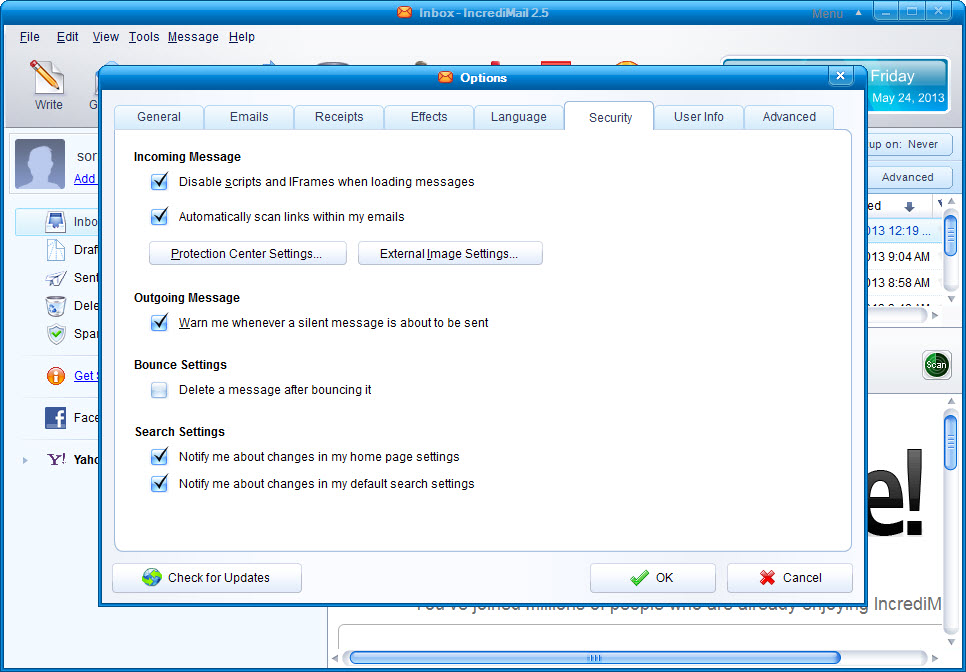
Task: Switch to the Language tab
Action: (x=519, y=117)
